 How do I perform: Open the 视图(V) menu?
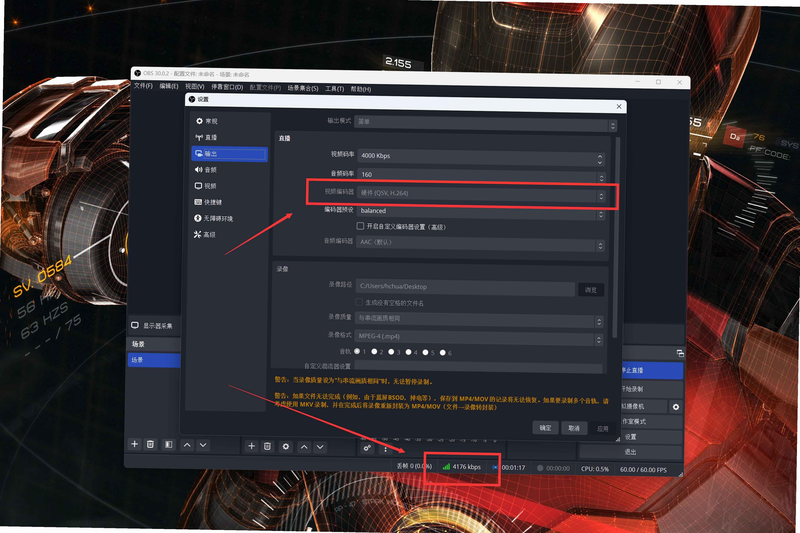(194, 87)
